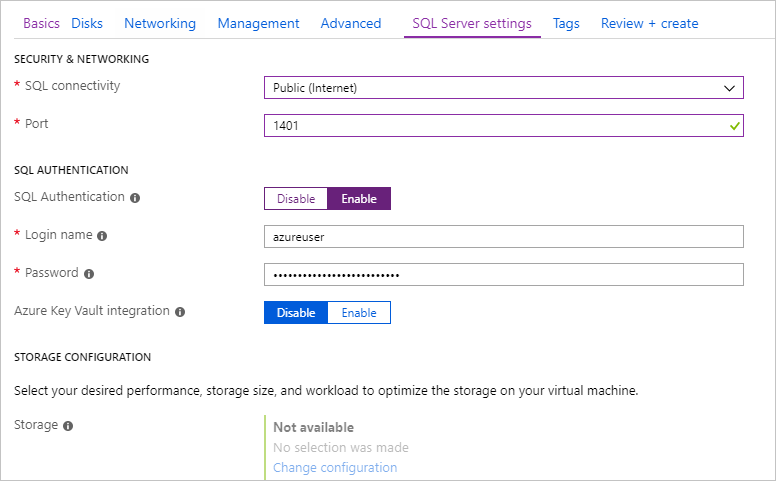
Task: Click into the Password field
Action: (x=503, y=274)
